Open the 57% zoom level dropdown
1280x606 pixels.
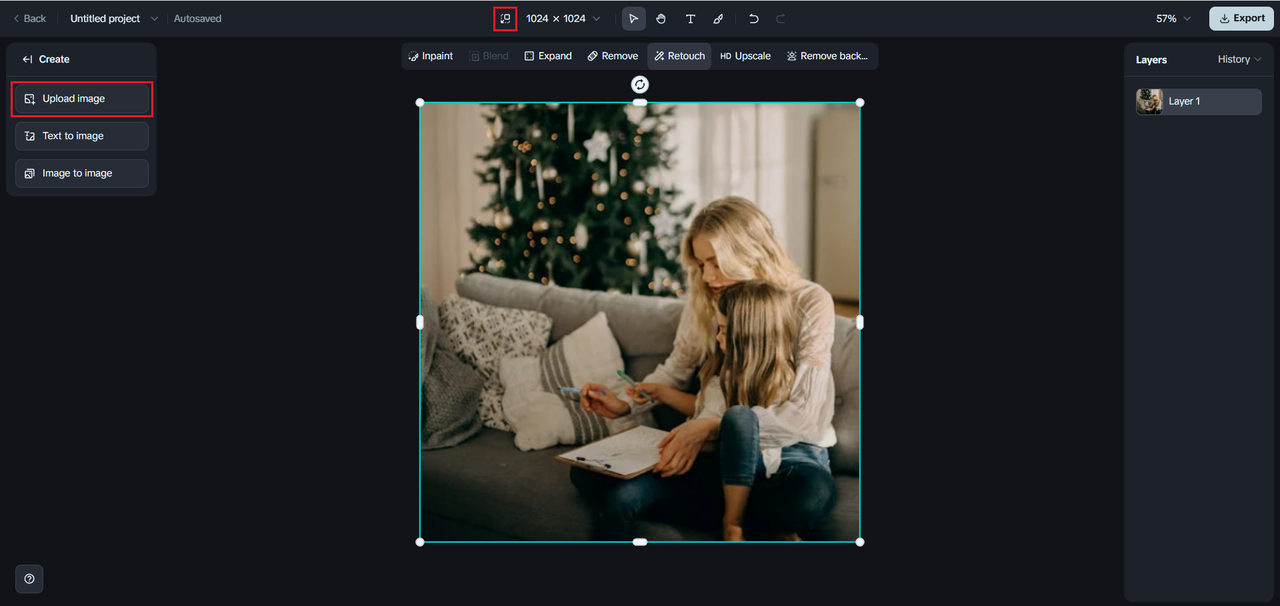tap(1174, 18)
